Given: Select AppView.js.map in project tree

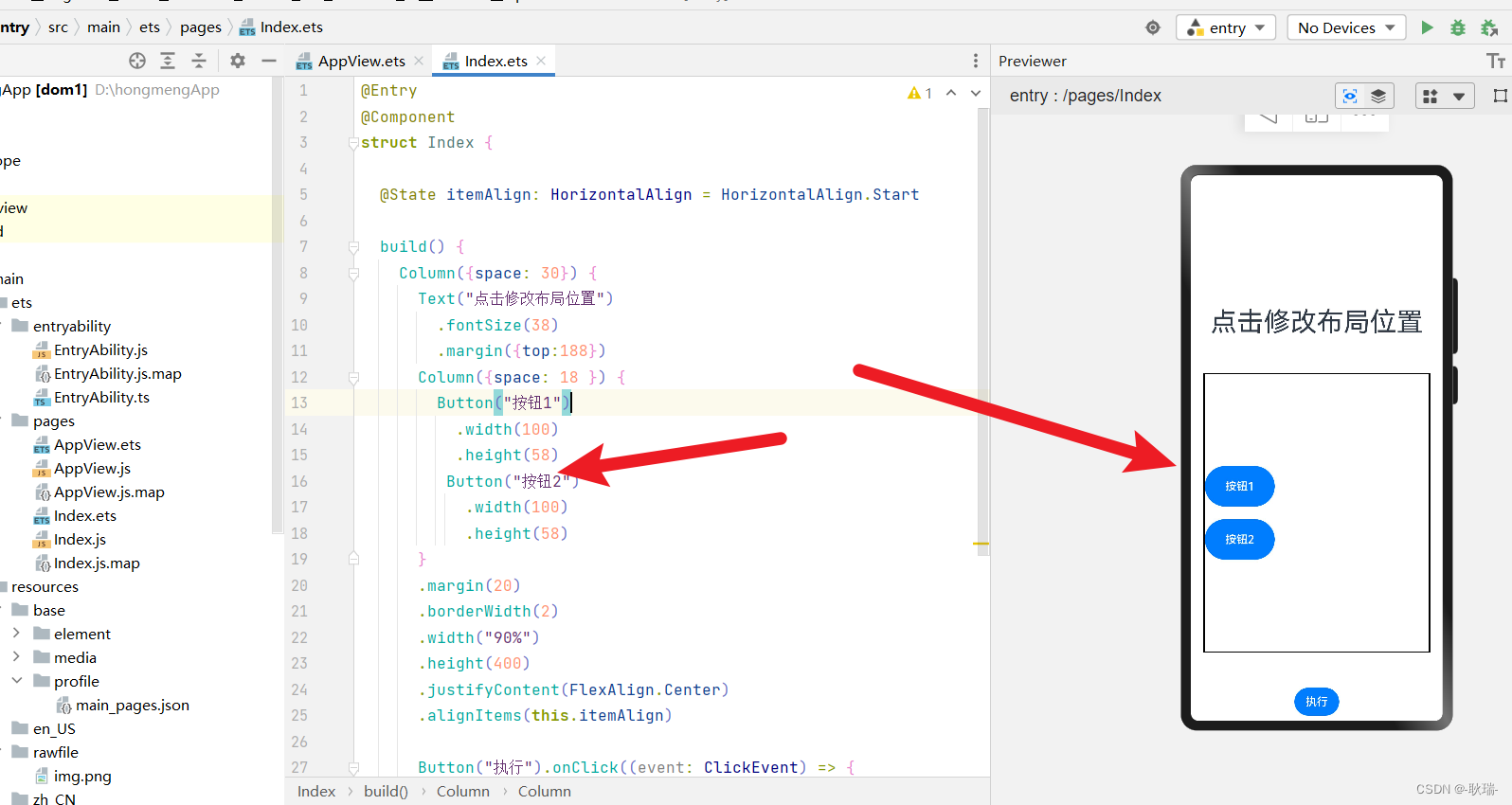Looking at the screenshot, I should pyautogui.click(x=109, y=492).
